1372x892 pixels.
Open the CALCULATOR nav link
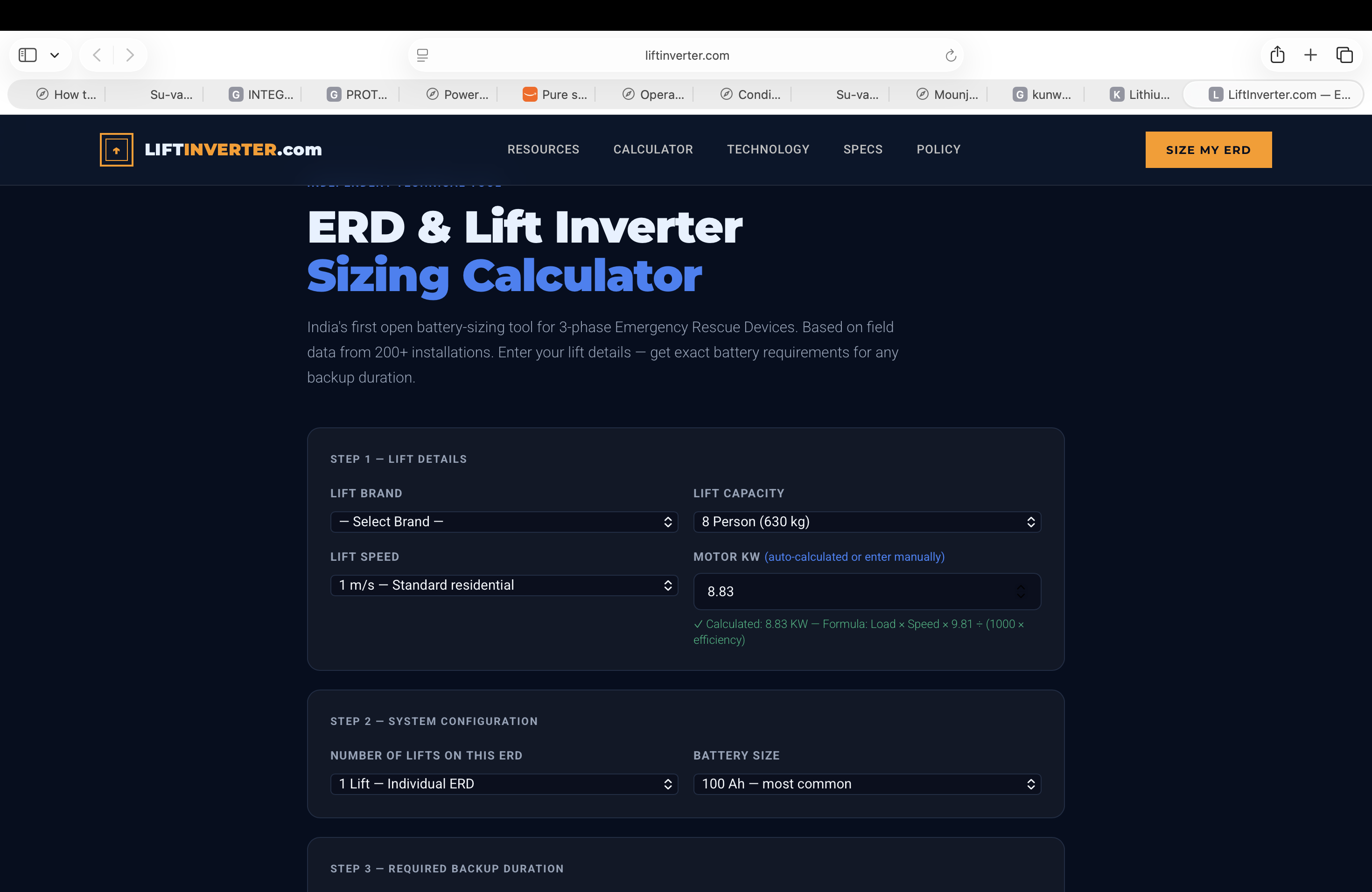653,149
